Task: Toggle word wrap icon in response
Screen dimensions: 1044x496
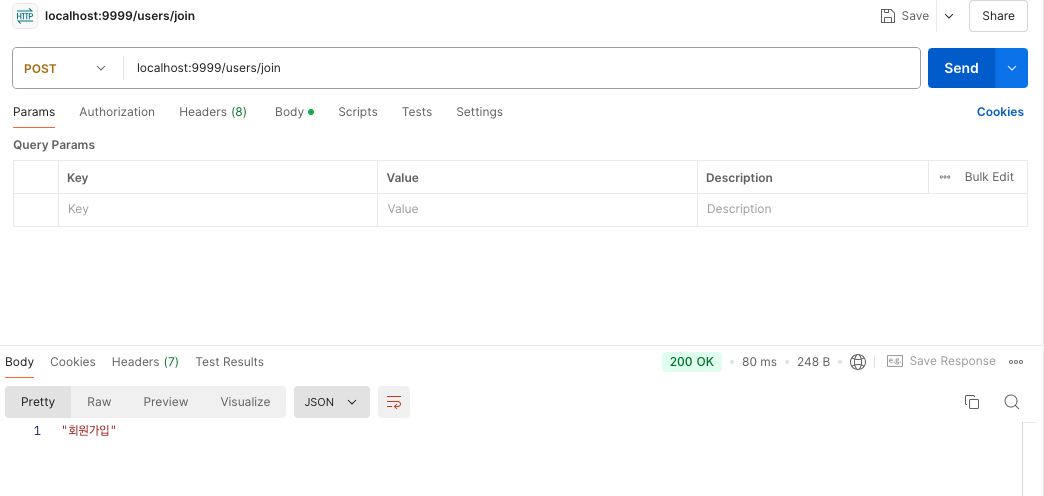Action: 393,402
